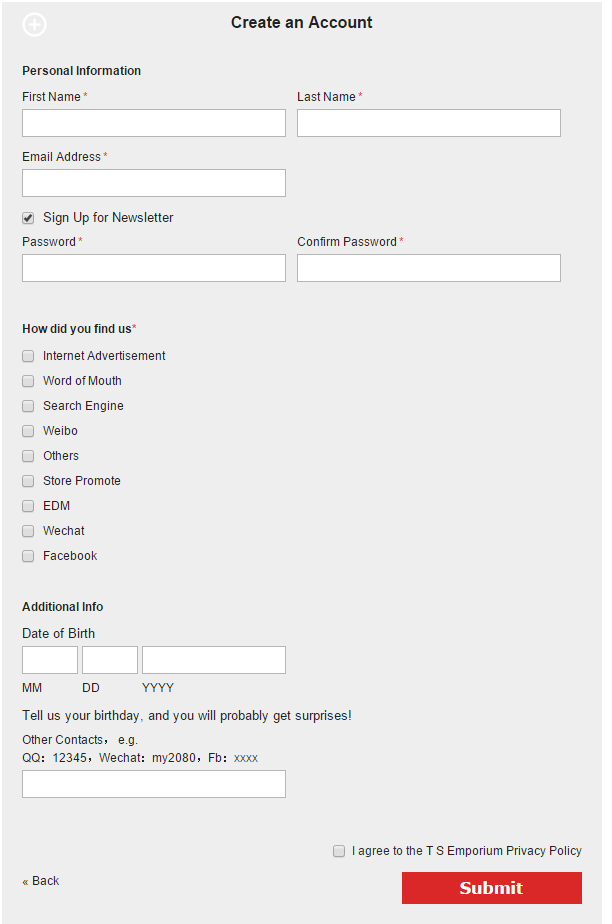Focus the First Name field
The image size is (612, 924).
point(154,123)
